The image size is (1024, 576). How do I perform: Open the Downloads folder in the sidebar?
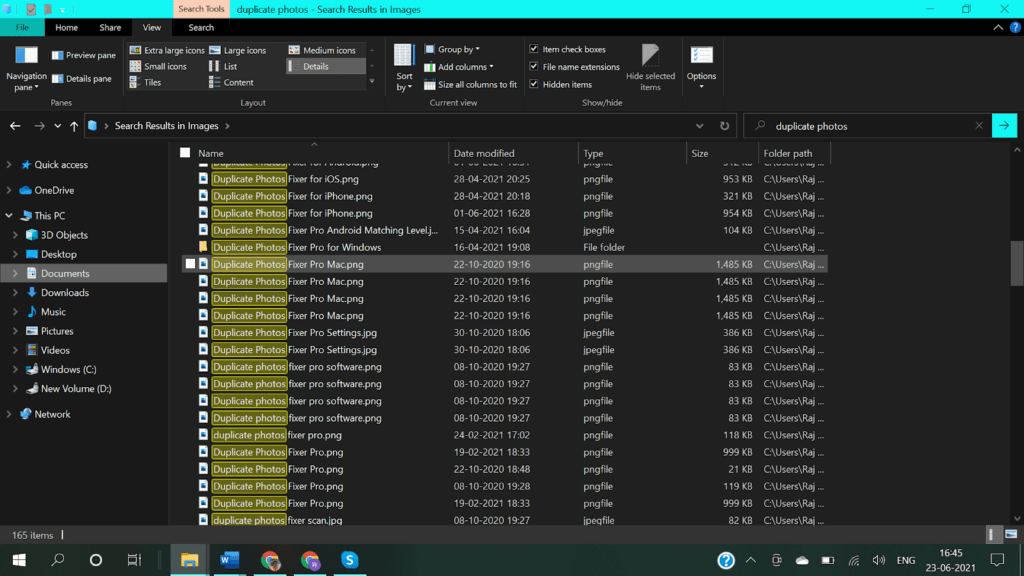click(x=65, y=293)
